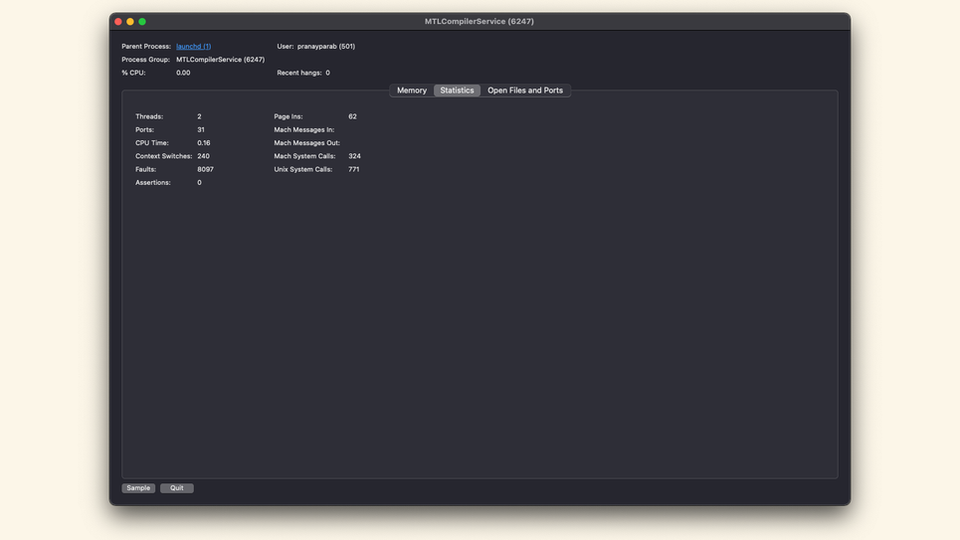Select the CPU Time value 0.16
The width and height of the screenshot is (960, 540).
point(204,143)
